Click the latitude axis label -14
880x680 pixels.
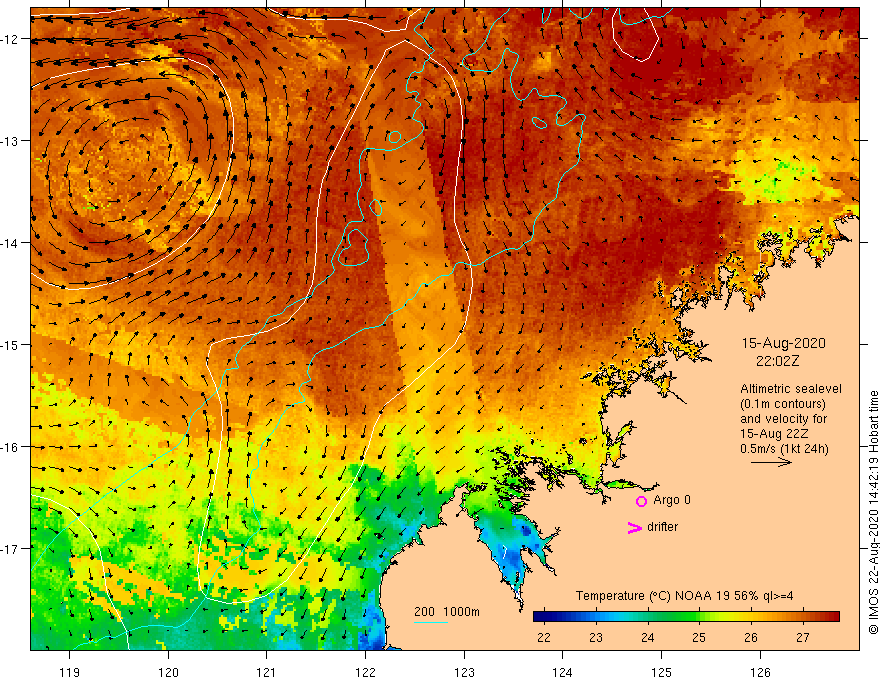point(11,243)
